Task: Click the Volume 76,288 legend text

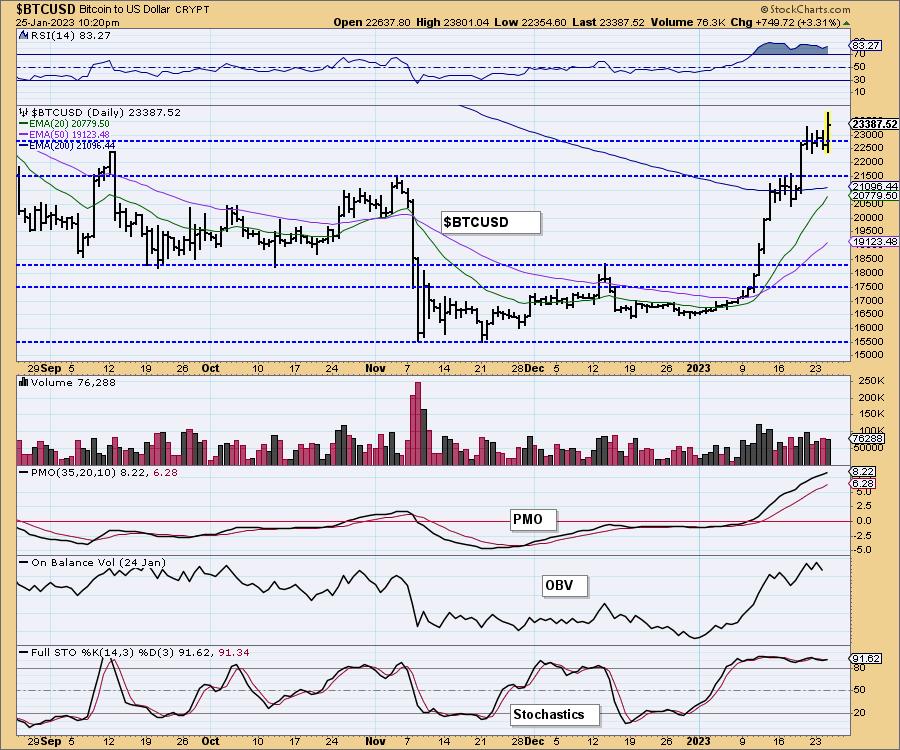Action: 73,382
